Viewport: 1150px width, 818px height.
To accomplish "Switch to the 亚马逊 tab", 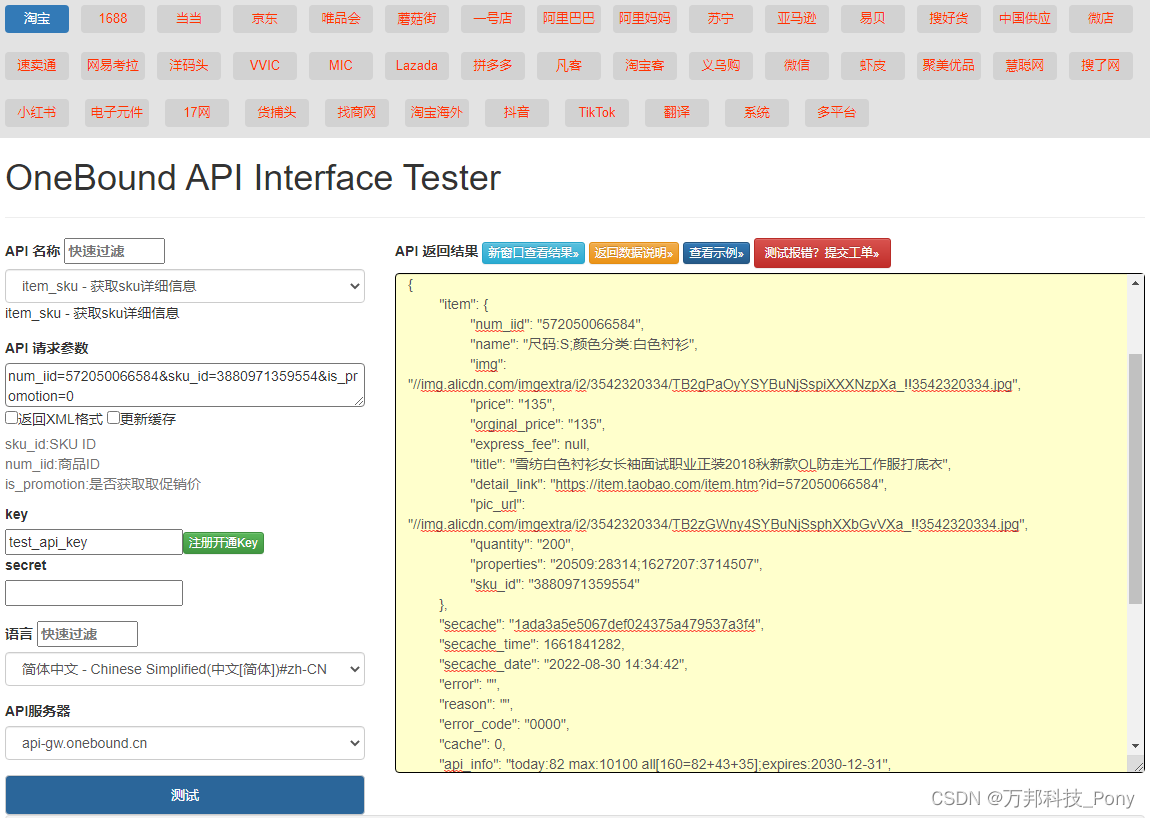I will (x=796, y=18).
